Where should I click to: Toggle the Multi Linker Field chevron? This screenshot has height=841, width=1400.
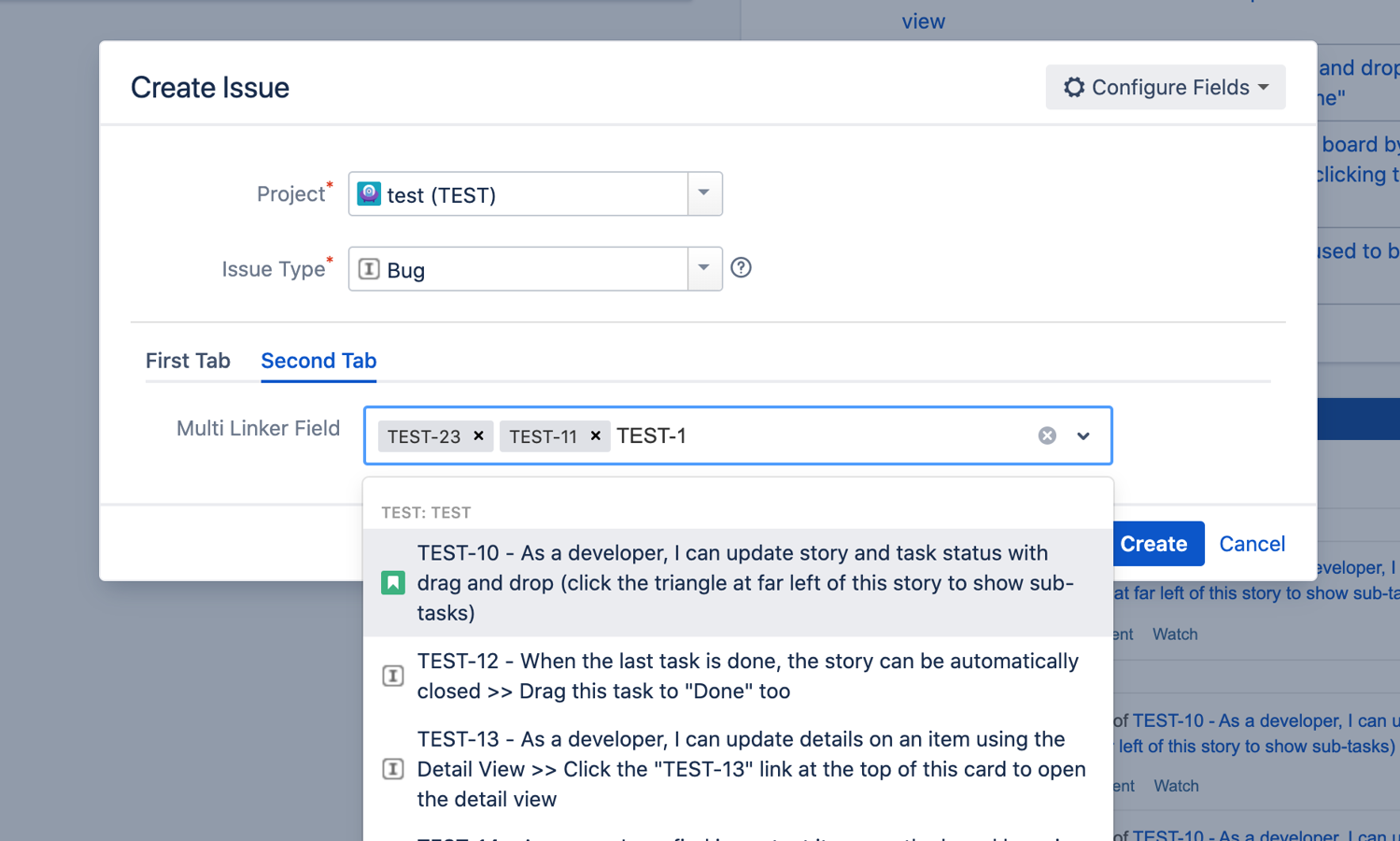[1083, 435]
